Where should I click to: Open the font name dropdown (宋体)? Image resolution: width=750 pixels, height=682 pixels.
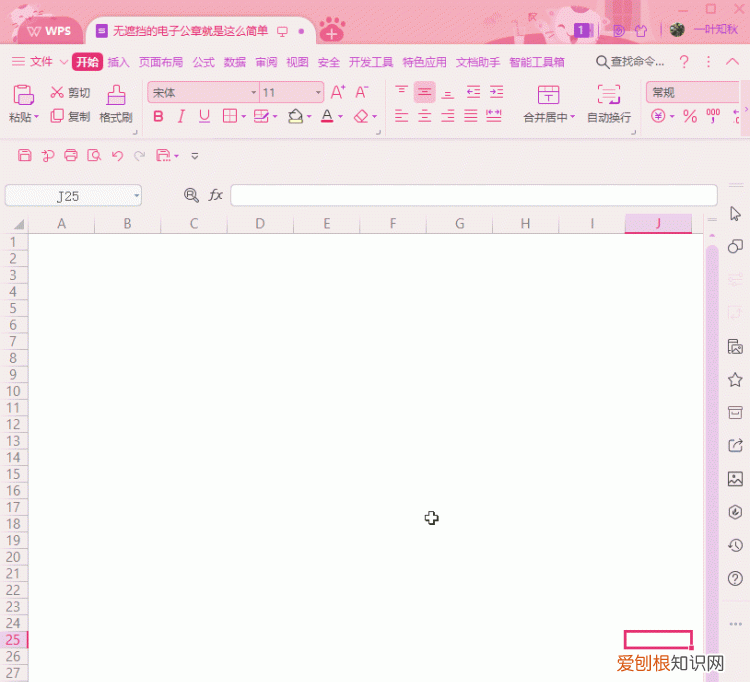click(x=254, y=92)
